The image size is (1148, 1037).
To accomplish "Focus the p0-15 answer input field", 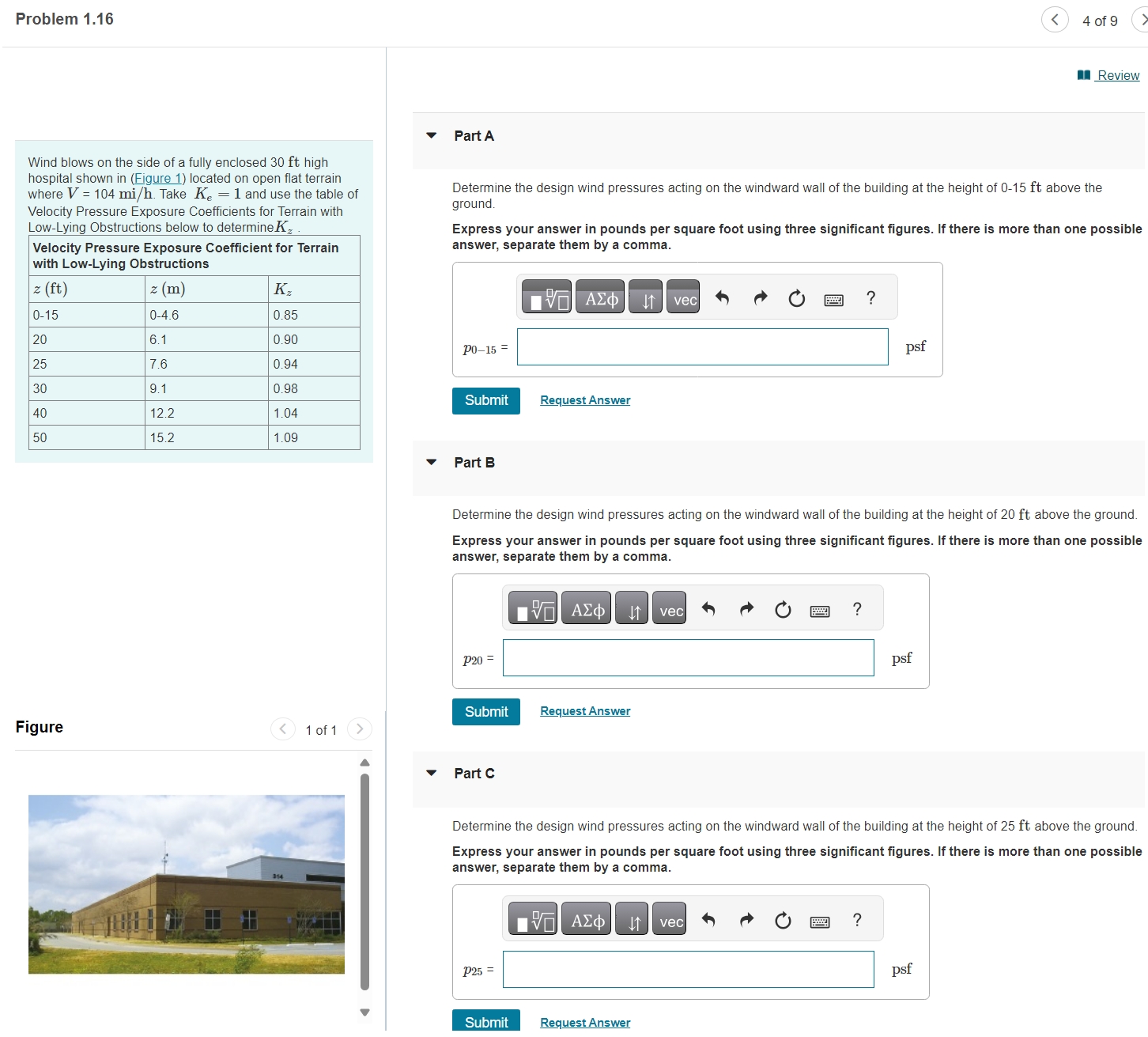I will point(703,347).
